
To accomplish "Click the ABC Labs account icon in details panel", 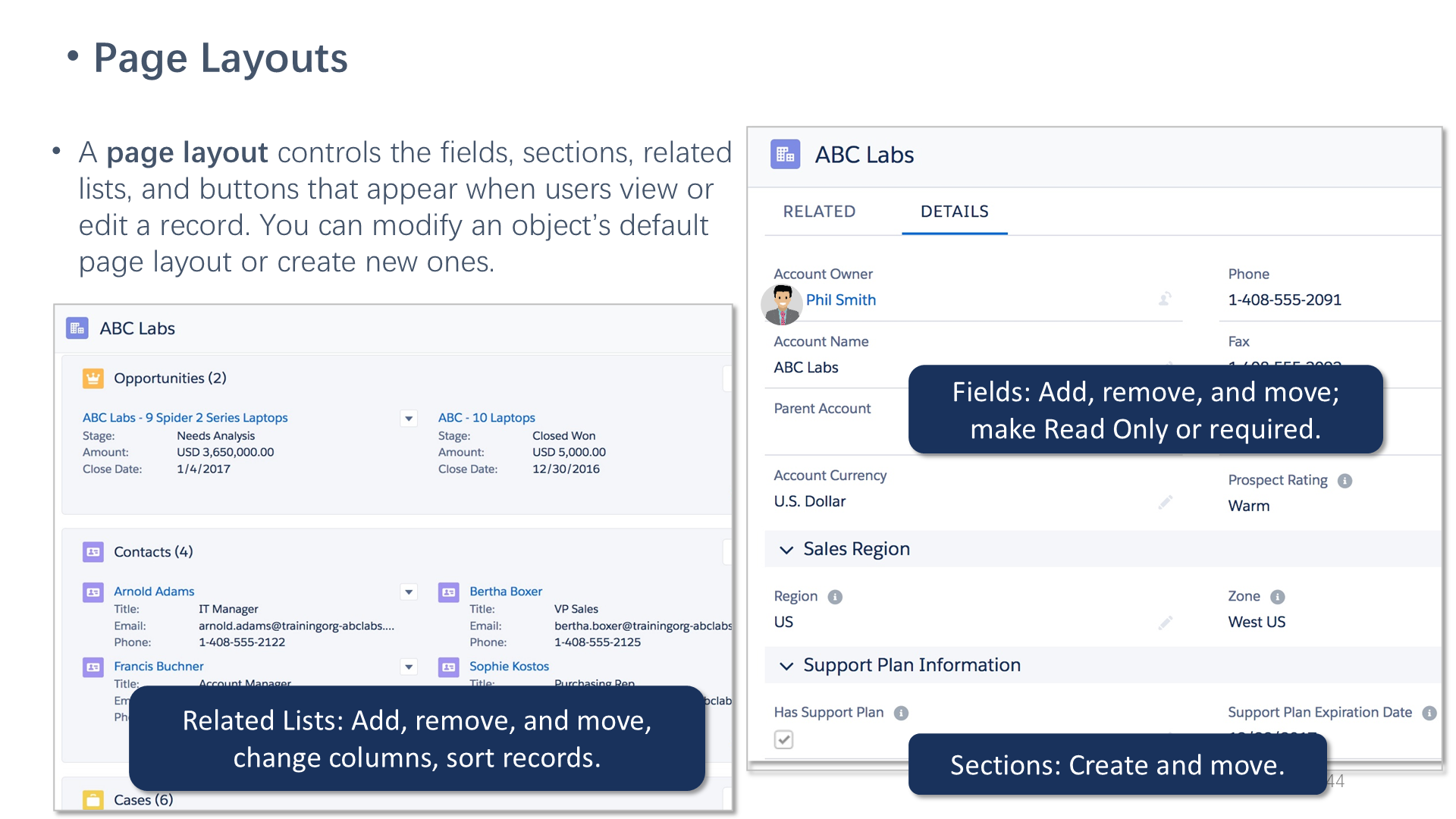I will pos(785,155).
